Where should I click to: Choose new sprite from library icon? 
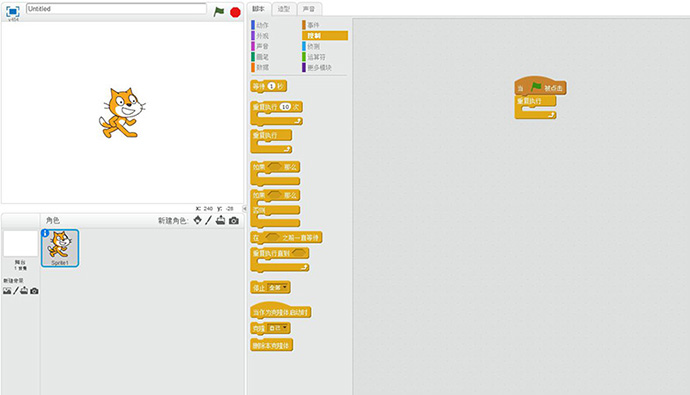tap(198, 220)
